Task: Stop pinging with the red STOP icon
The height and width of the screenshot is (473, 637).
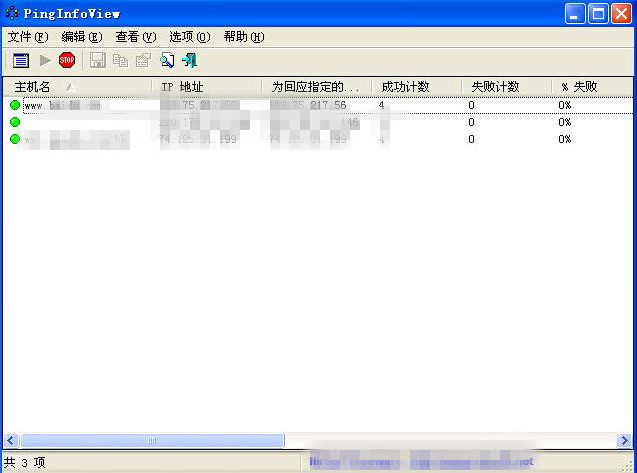Action: (67, 60)
